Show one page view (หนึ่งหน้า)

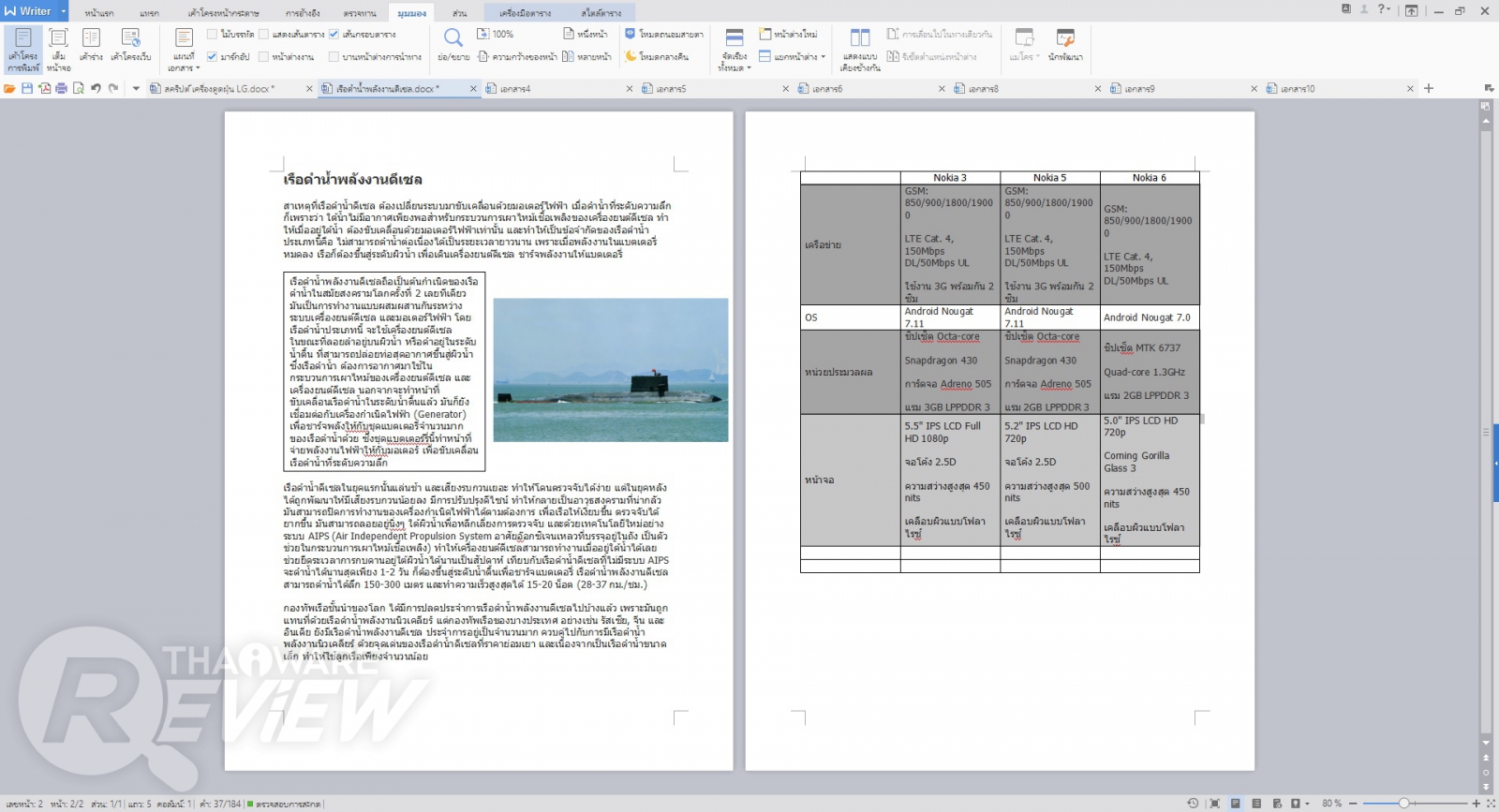click(586, 34)
